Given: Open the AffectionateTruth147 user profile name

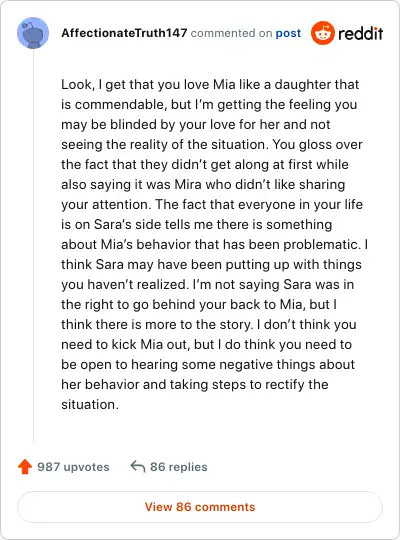Looking at the screenshot, I should click(124, 33).
